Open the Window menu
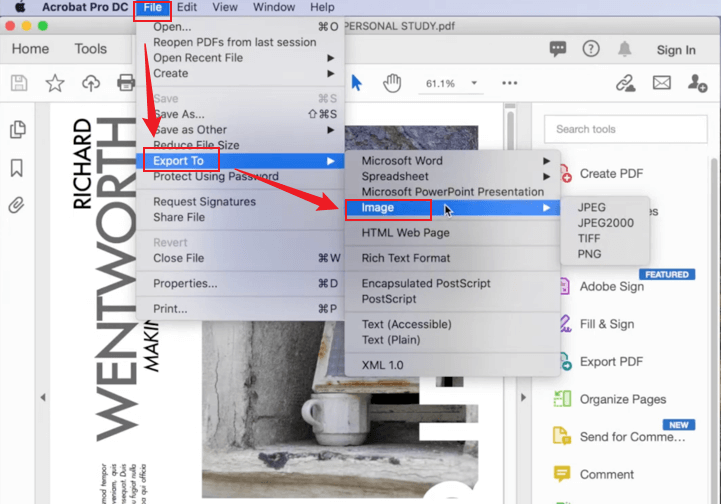The width and height of the screenshot is (721, 504). click(274, 7)
